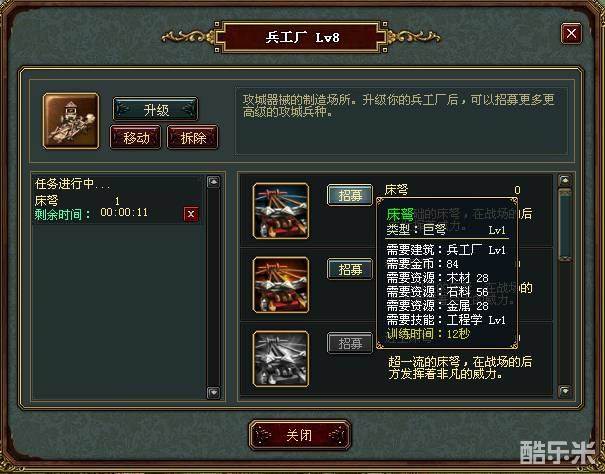Select the second orange-glow 床弩 icon
Image resolution: width=605 pixels, height=474 pixels.
[281, 285]
